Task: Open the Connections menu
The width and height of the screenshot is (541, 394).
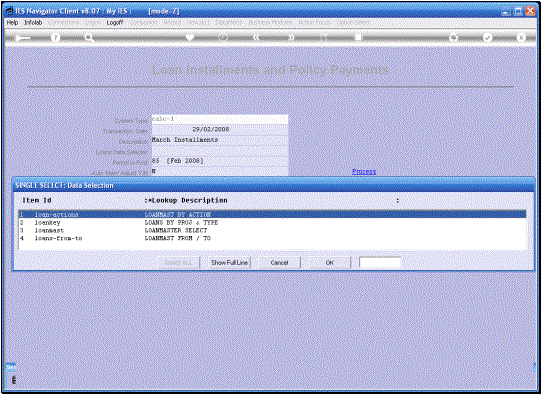Action: 64,22
